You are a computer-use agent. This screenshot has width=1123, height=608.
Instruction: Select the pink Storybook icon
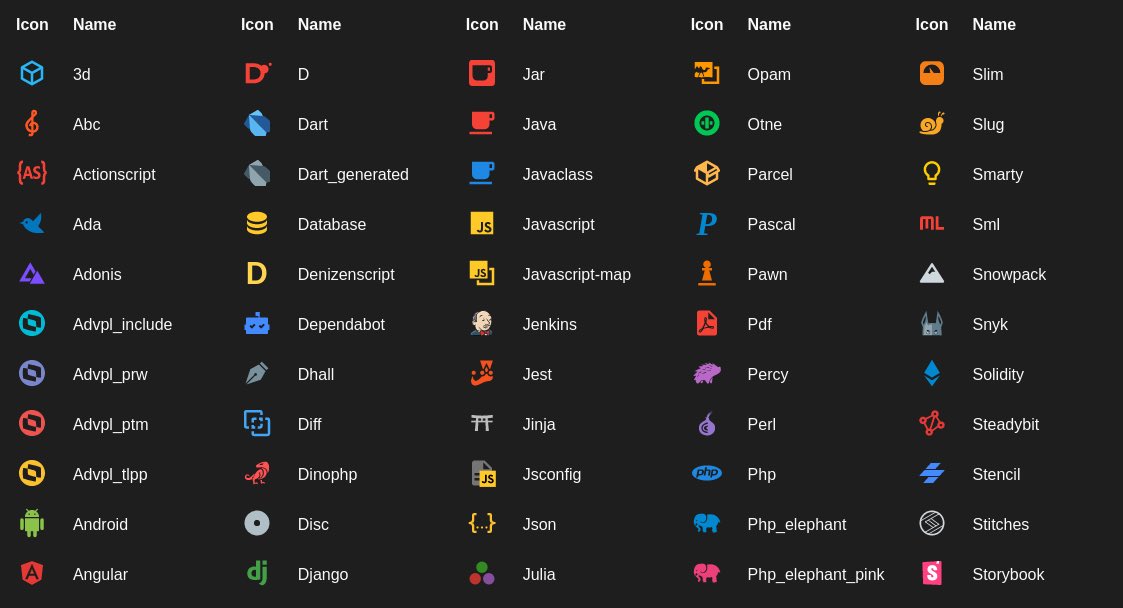pos(932,574)
